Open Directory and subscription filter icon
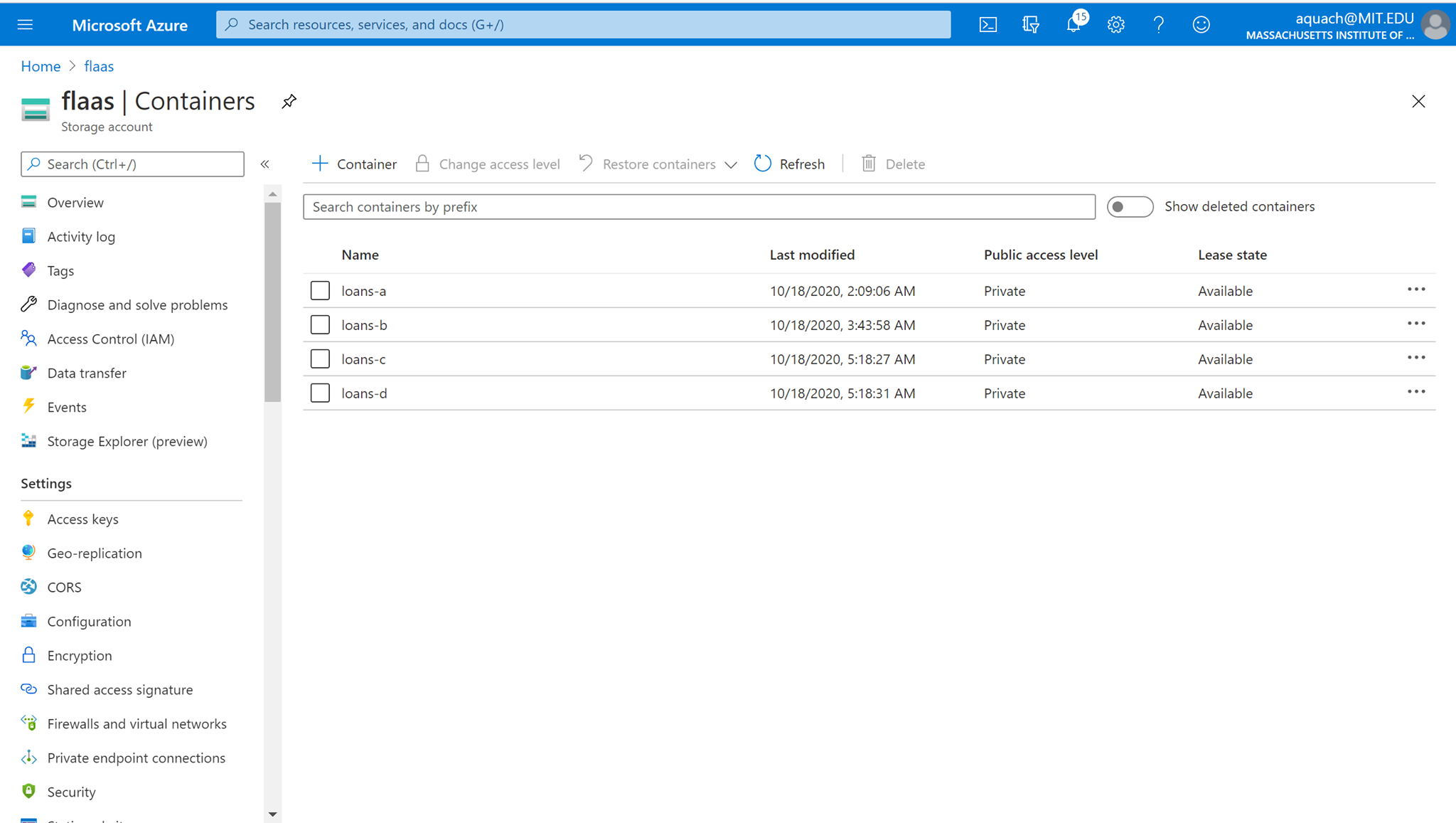The image size is (1456, 823). click(1030, 25)
